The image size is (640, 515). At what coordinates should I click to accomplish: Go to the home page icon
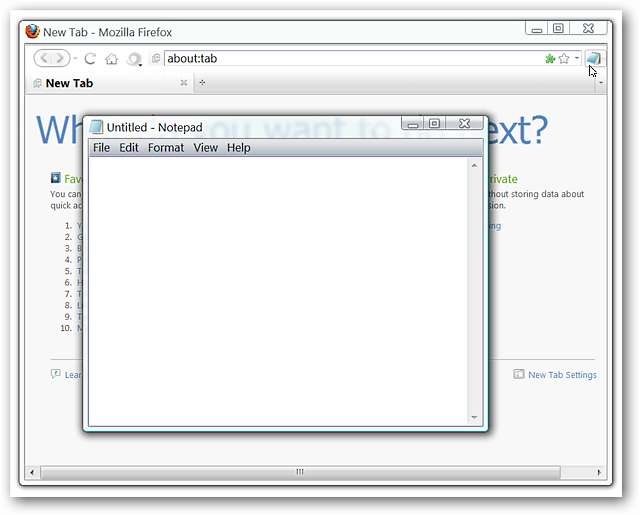point(111,60)
